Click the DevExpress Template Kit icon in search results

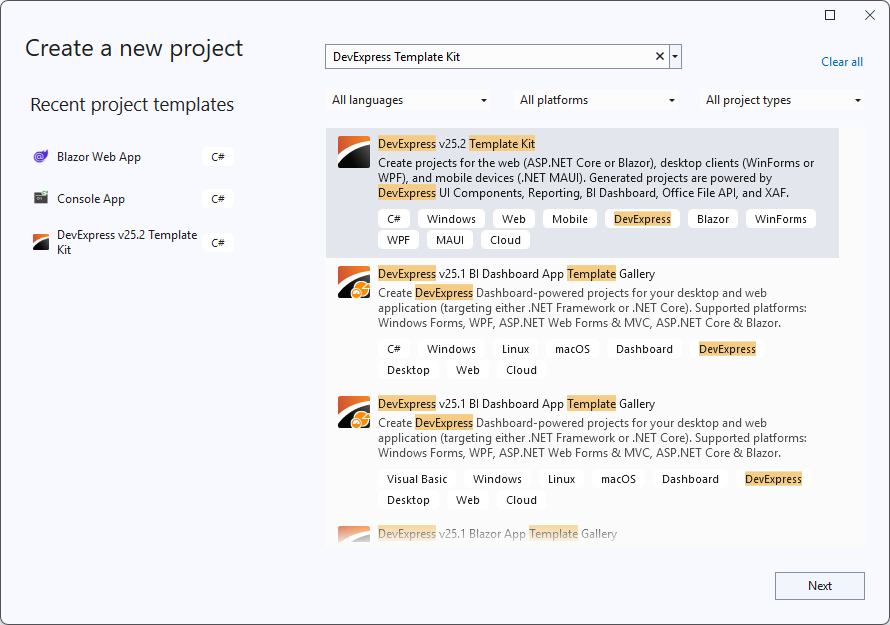(353, 151)
